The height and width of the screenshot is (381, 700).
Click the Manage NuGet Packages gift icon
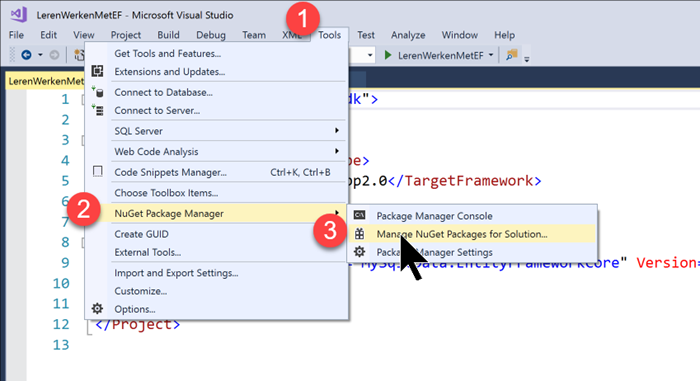tap(359, 234)
